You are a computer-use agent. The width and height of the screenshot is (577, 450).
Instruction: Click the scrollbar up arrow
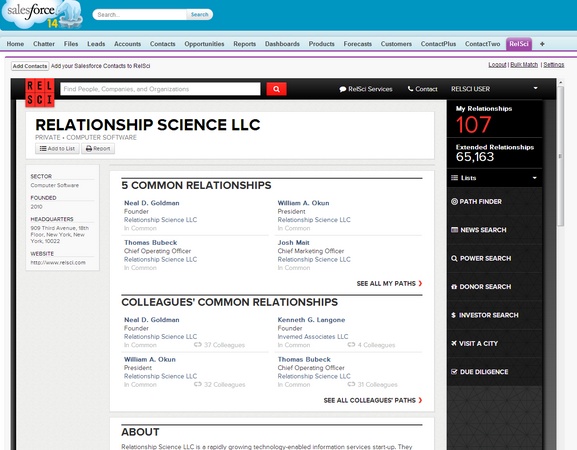click(x=560, y=82)
